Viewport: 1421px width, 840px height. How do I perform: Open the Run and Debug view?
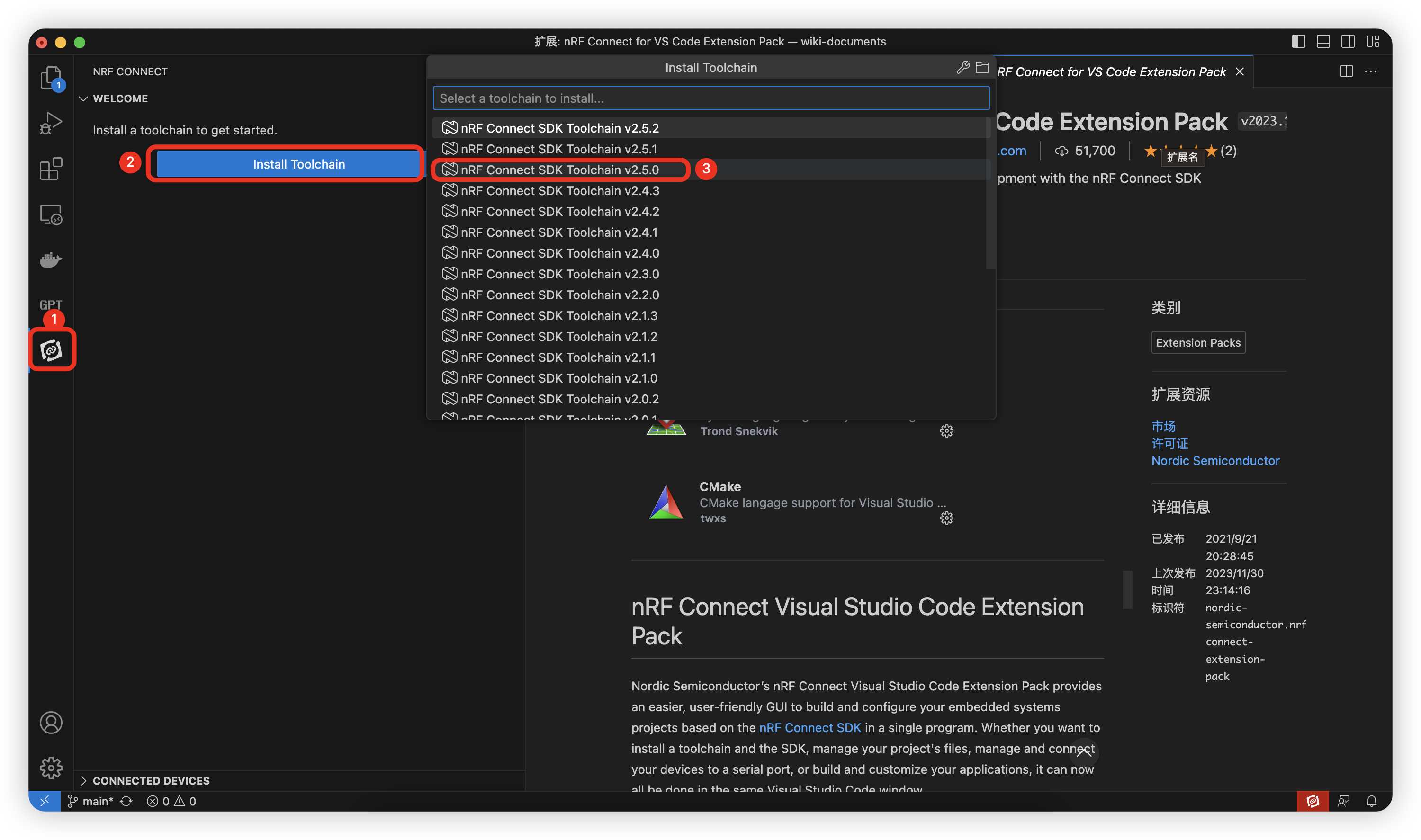[x=50, y=123]
